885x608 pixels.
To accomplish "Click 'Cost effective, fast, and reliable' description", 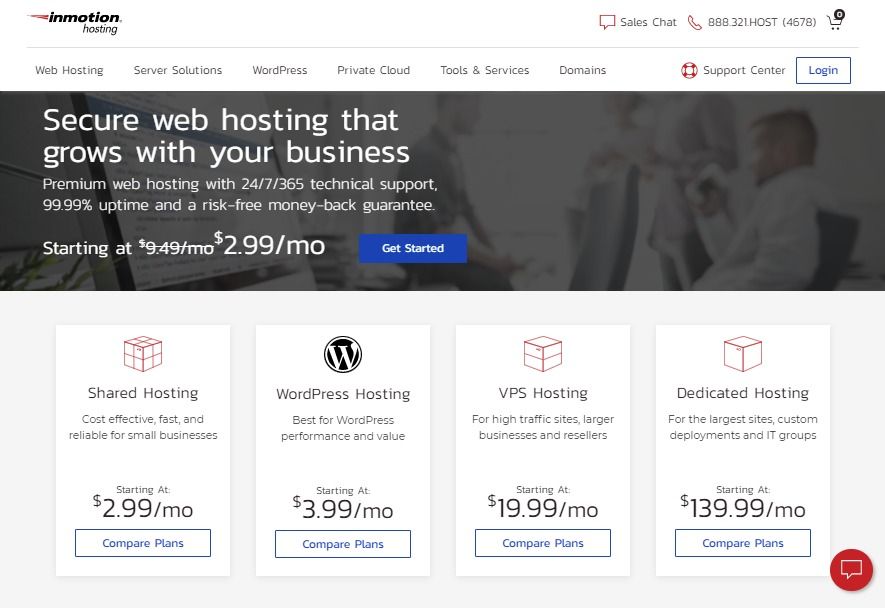I will point(143,427).
